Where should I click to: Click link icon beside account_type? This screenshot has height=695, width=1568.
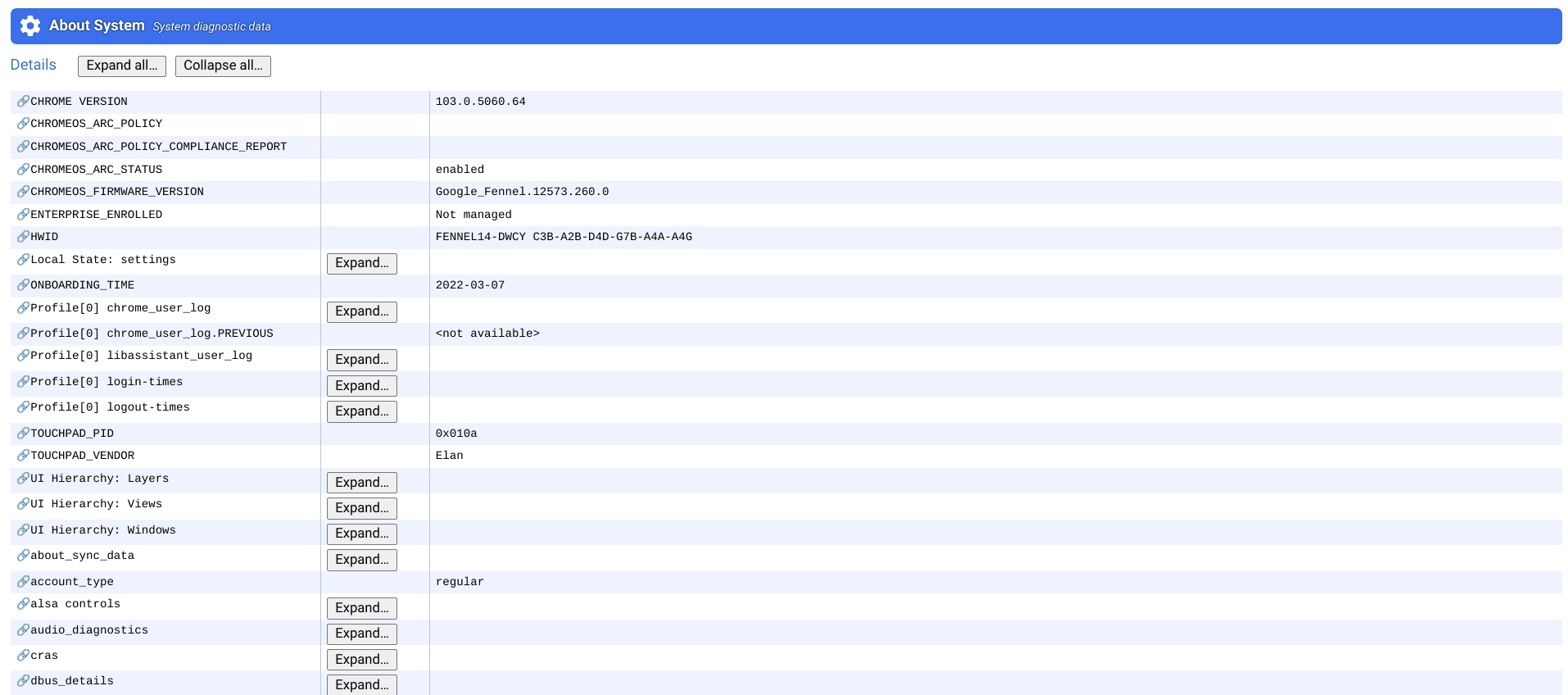point(23,581)
